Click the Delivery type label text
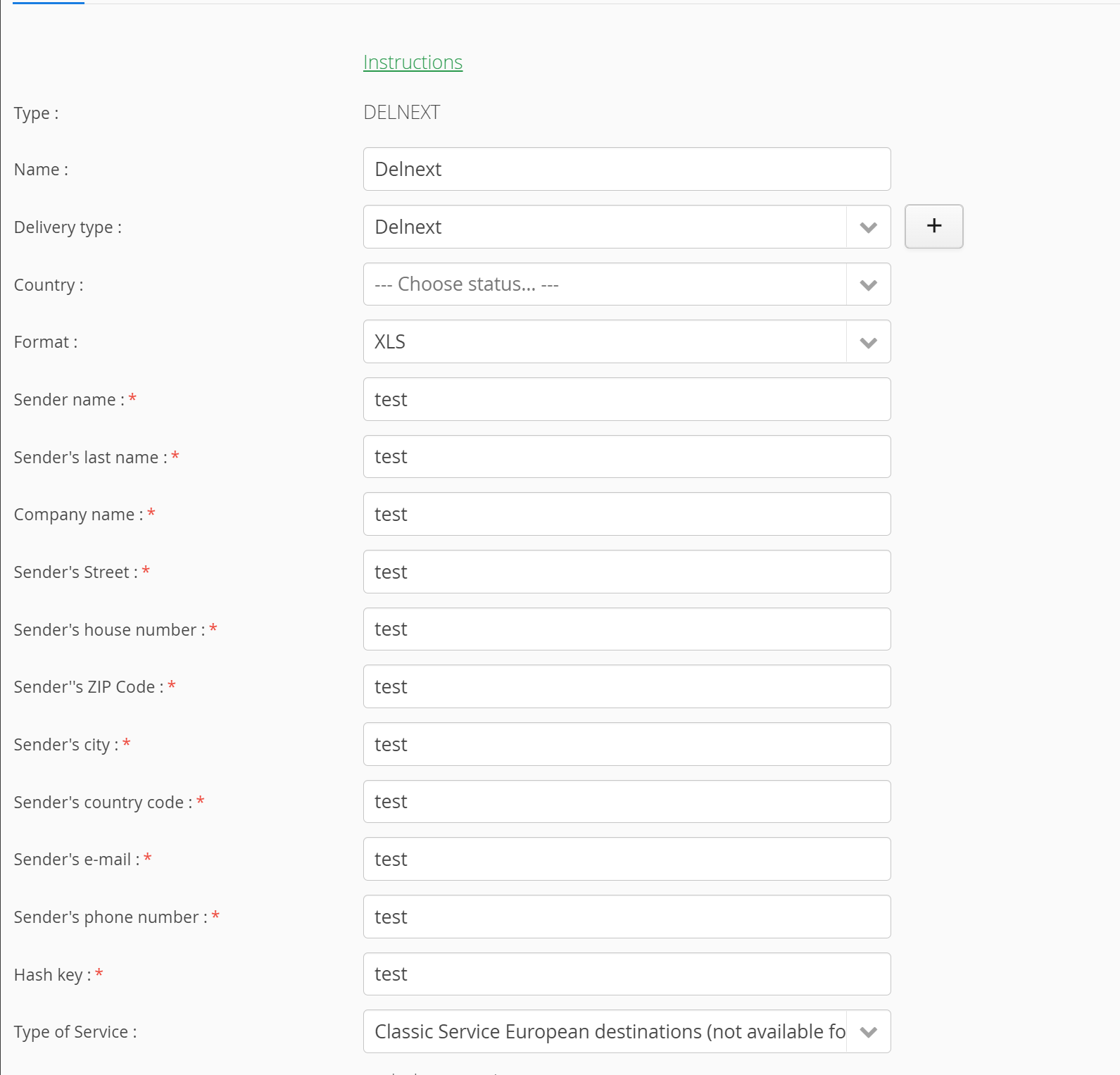The width and height of the screenshot is (1120, 1075). pyautogui.click(x=68, y=227)
